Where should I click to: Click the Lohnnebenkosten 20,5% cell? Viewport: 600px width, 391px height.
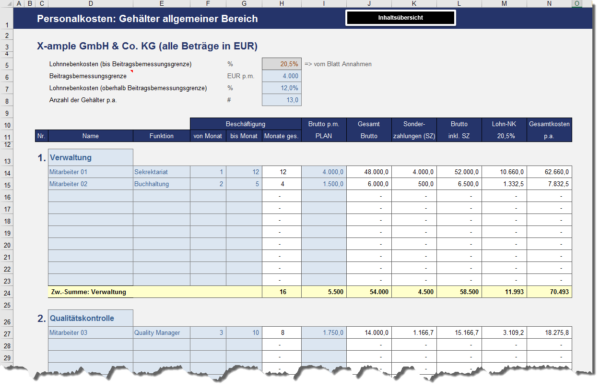tap(282, 64)
